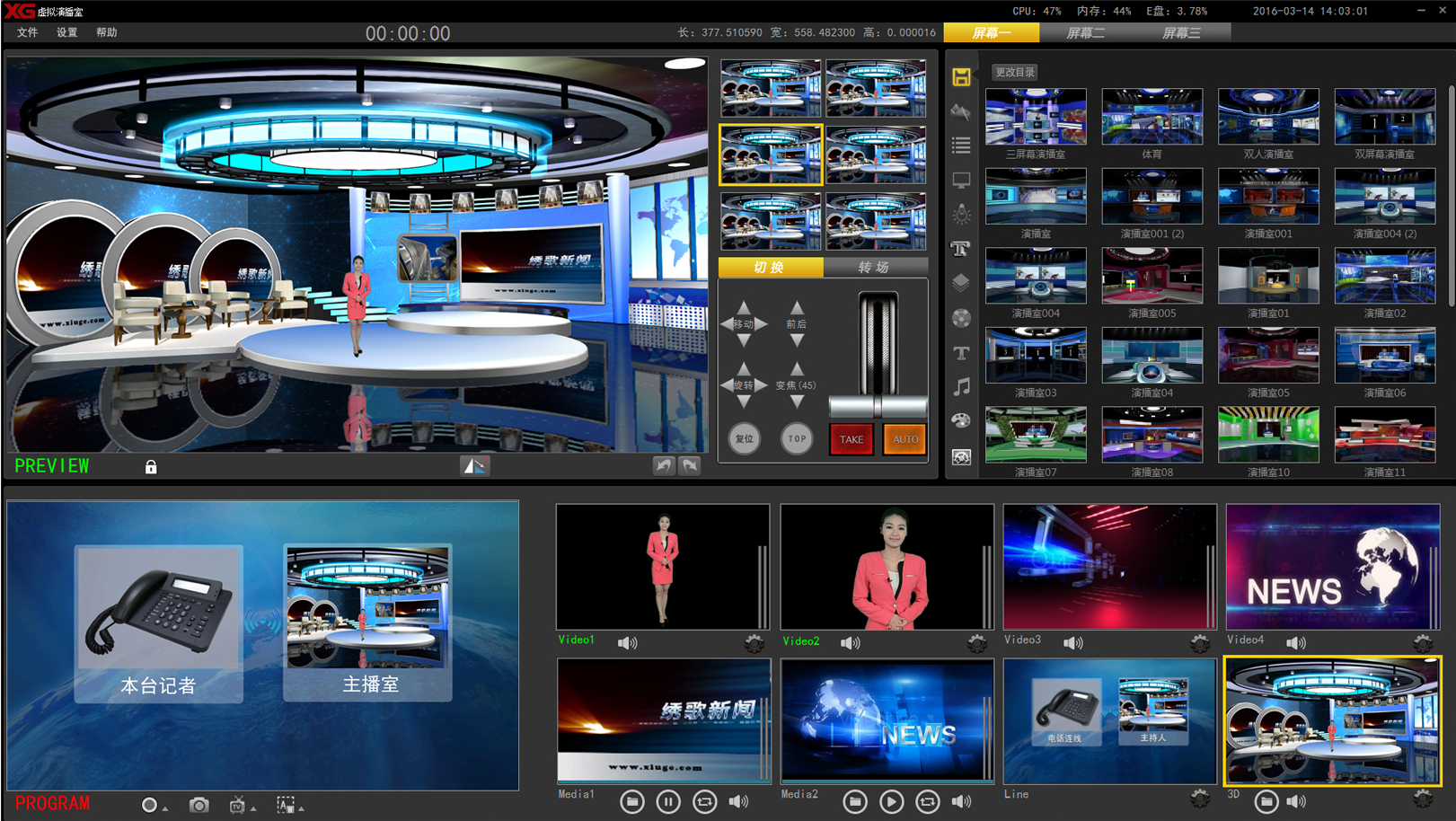Expand the AB selection dropdown arrow
The width and height of the screenshot is (1456, 821).
301,808
